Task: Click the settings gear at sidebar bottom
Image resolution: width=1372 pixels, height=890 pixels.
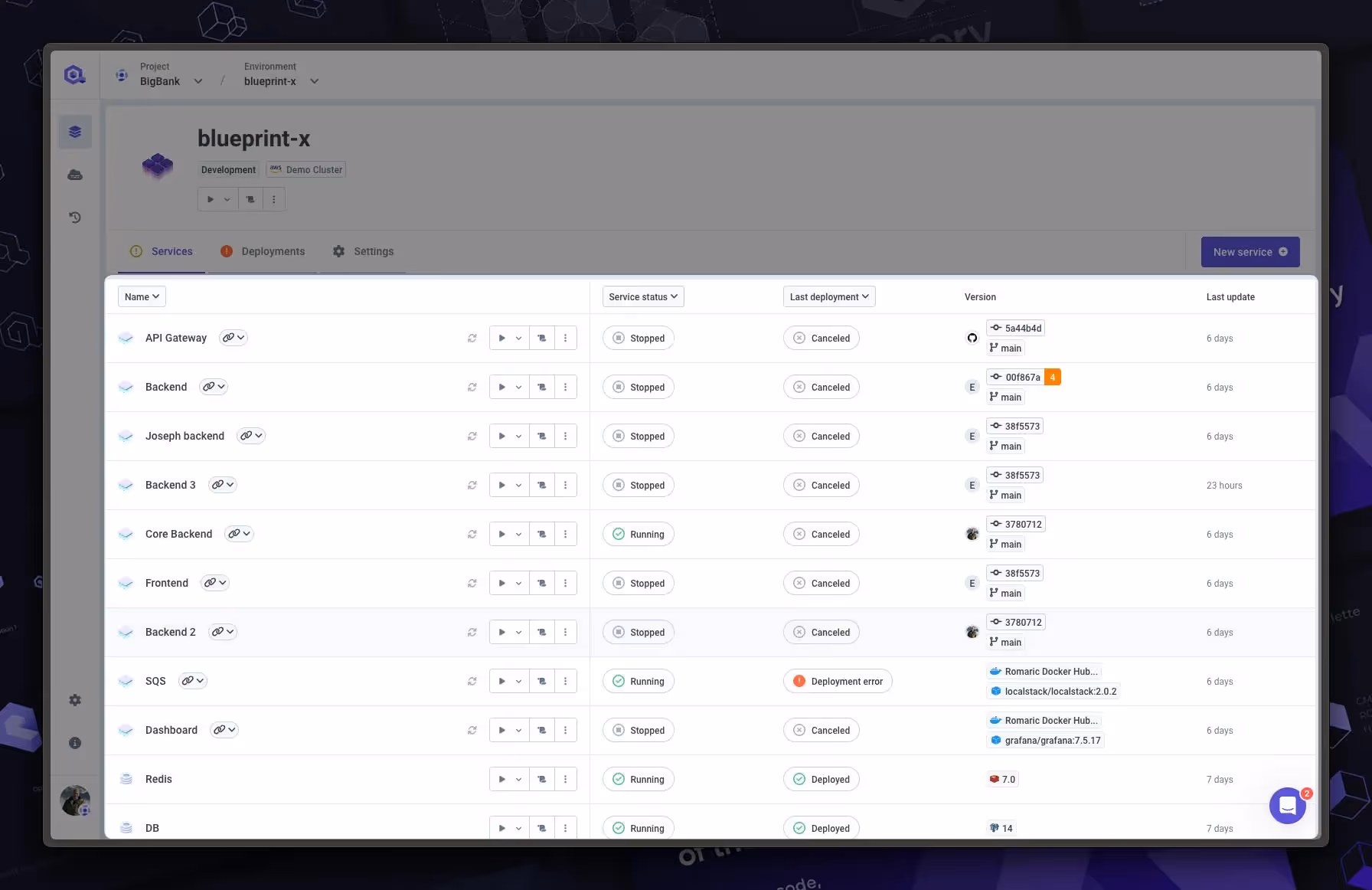Action: 74,699
